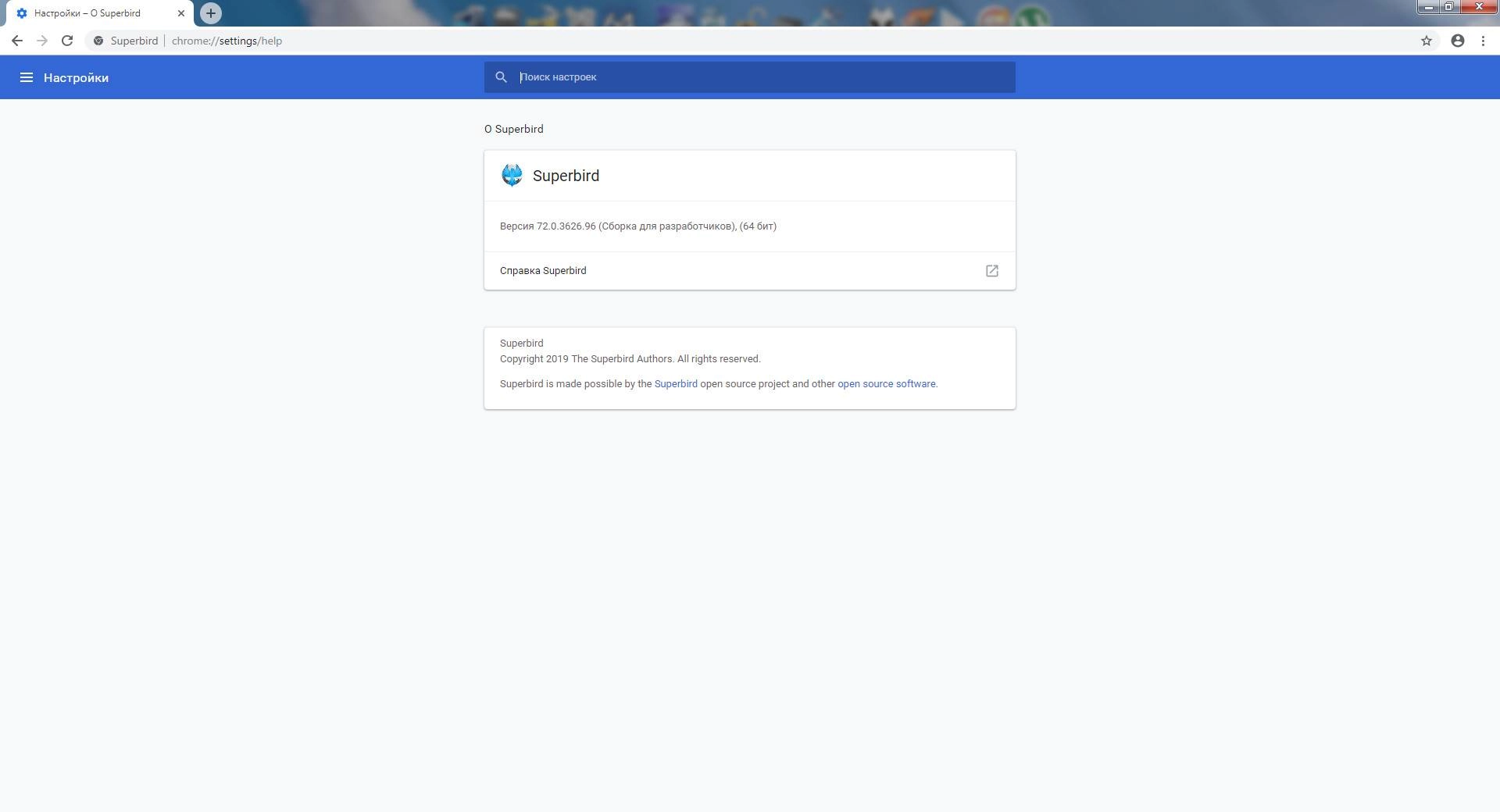The height and width of the screenshot is (812, 1500).
Task: Open the site info icon beside Superbird
Action: coord(98,41)
